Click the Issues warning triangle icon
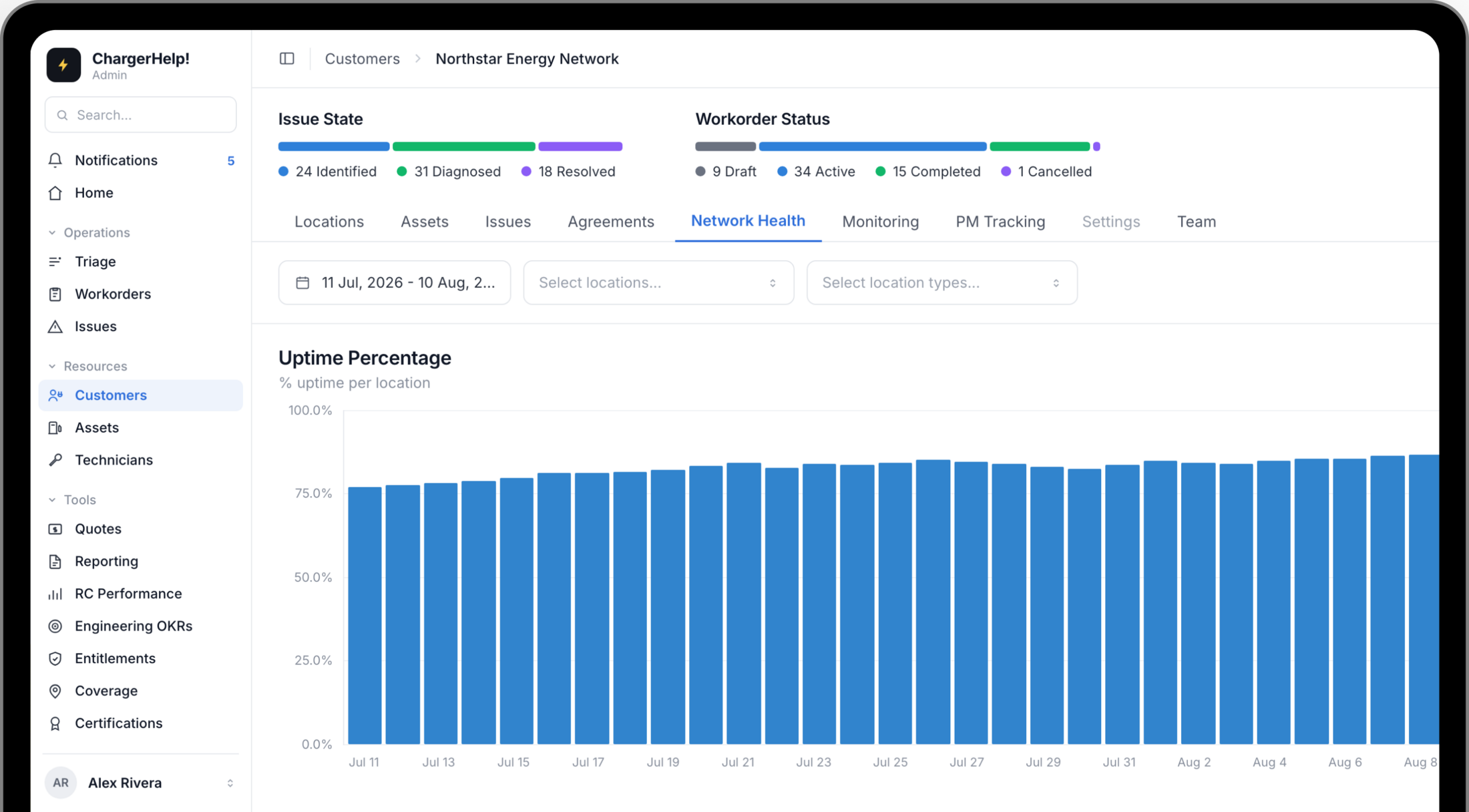The width and height of the screenshot is (1469, 812). click(55, 327)
